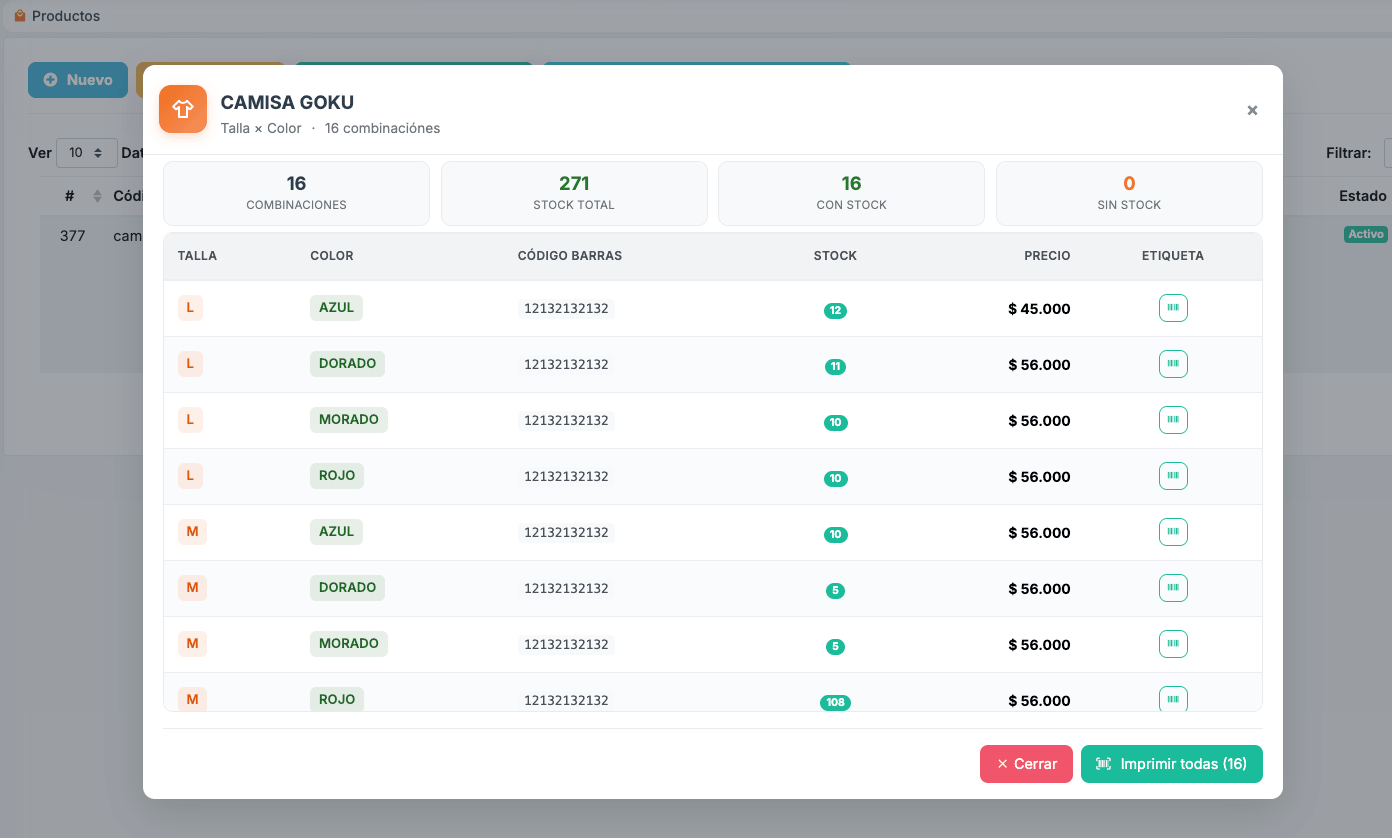Open the Ver entries-count dropdown showing 10
Screen dimensions: 1392x838
tap(87, 153)
